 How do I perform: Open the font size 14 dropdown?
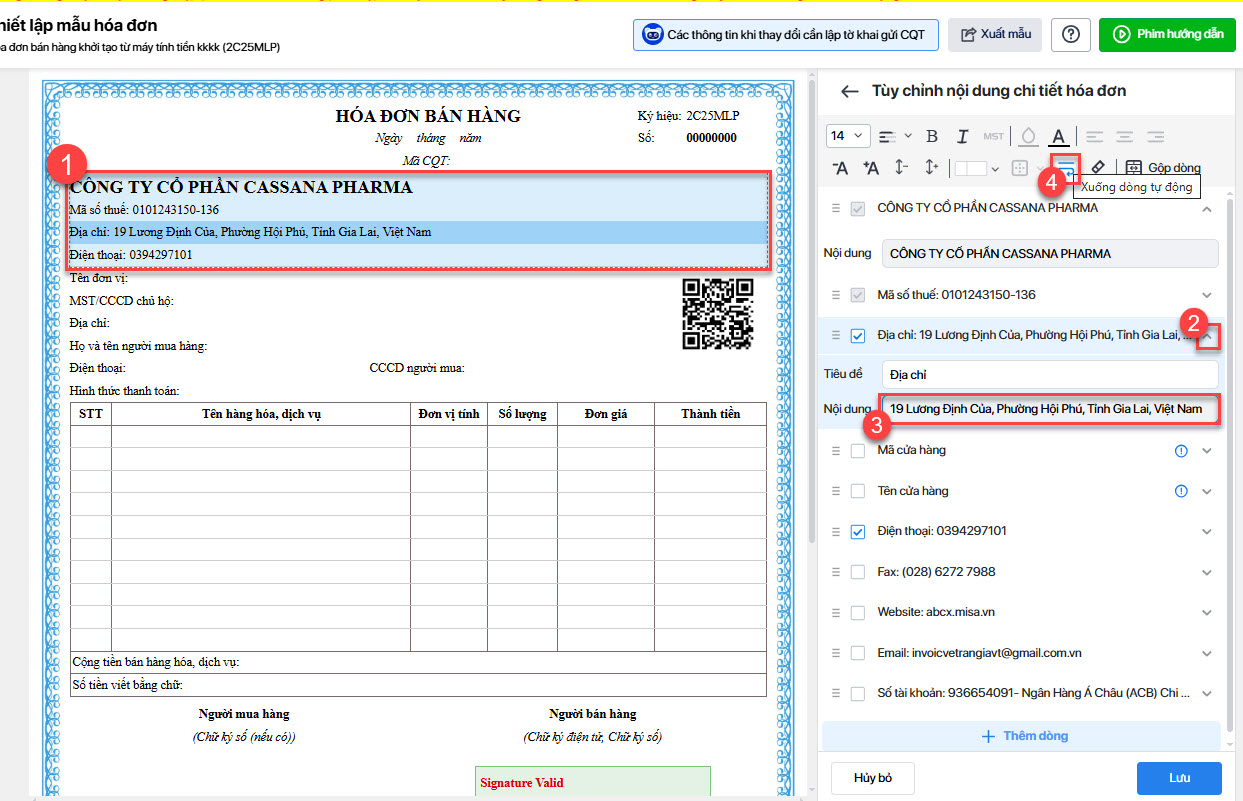click(x=846, y=136)
